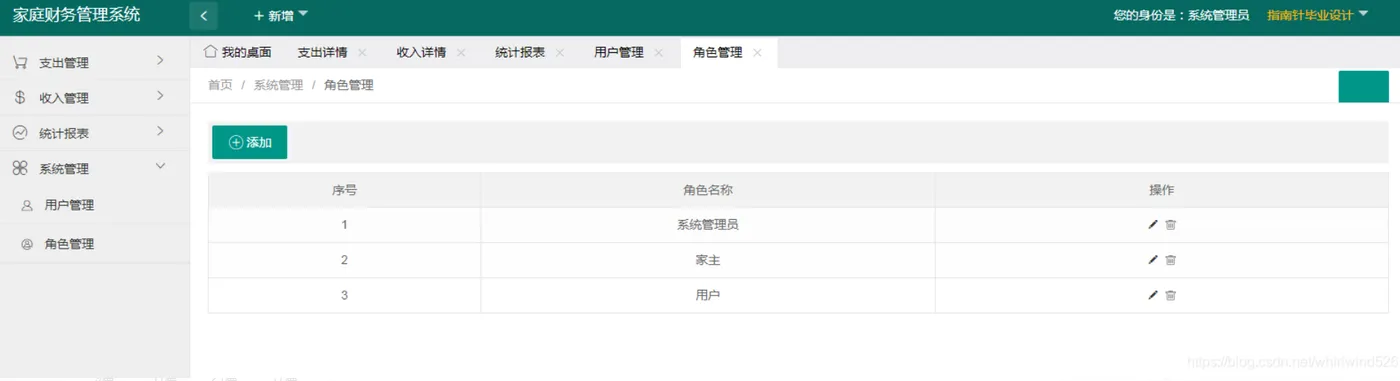
Task: Click the chart icon beside 统计报表
Action: [x=20, y=133]
